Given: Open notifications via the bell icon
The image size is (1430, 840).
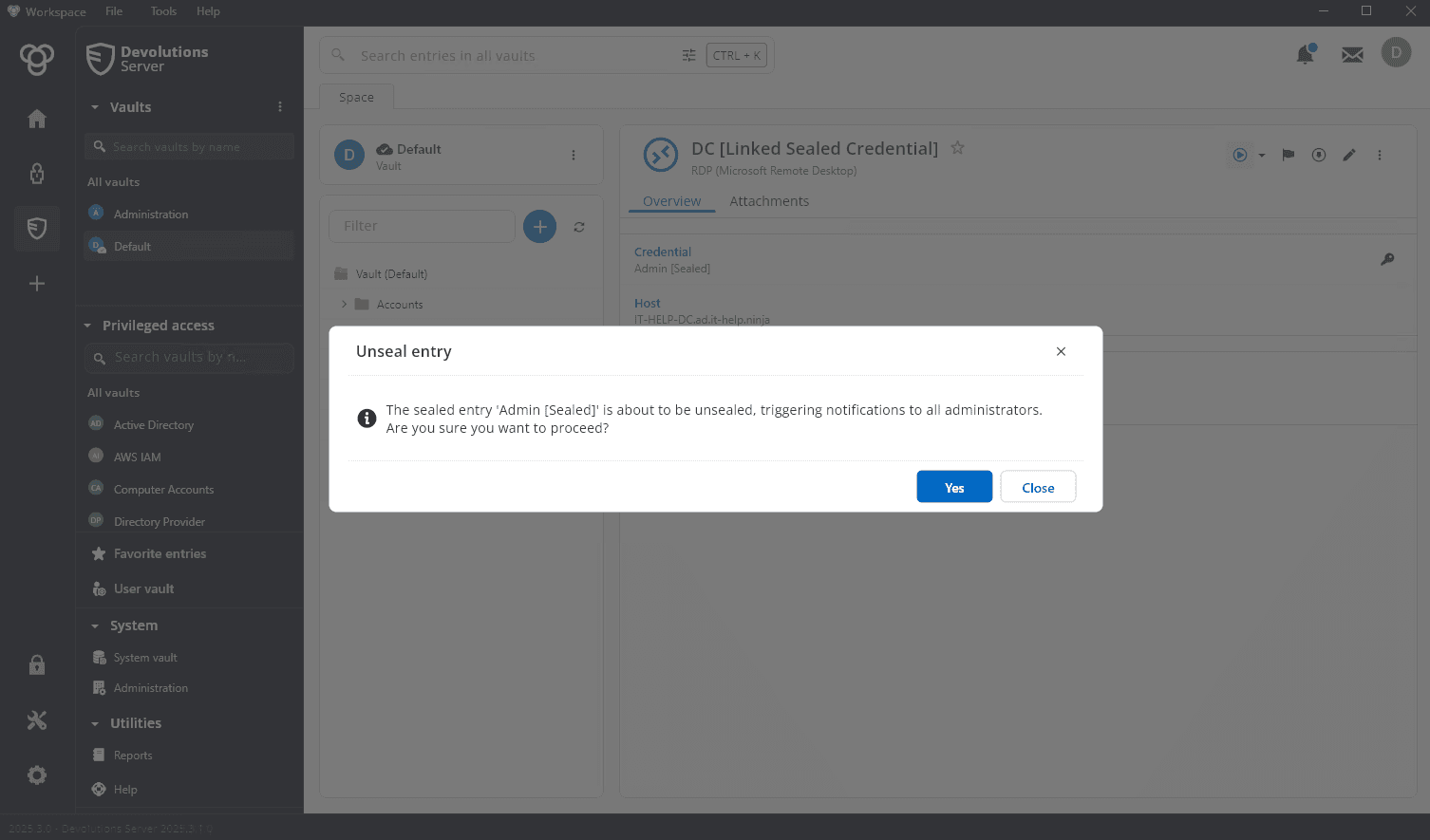Looking at the screenshot, I should pyautogui.click(x=1305, y=54).
